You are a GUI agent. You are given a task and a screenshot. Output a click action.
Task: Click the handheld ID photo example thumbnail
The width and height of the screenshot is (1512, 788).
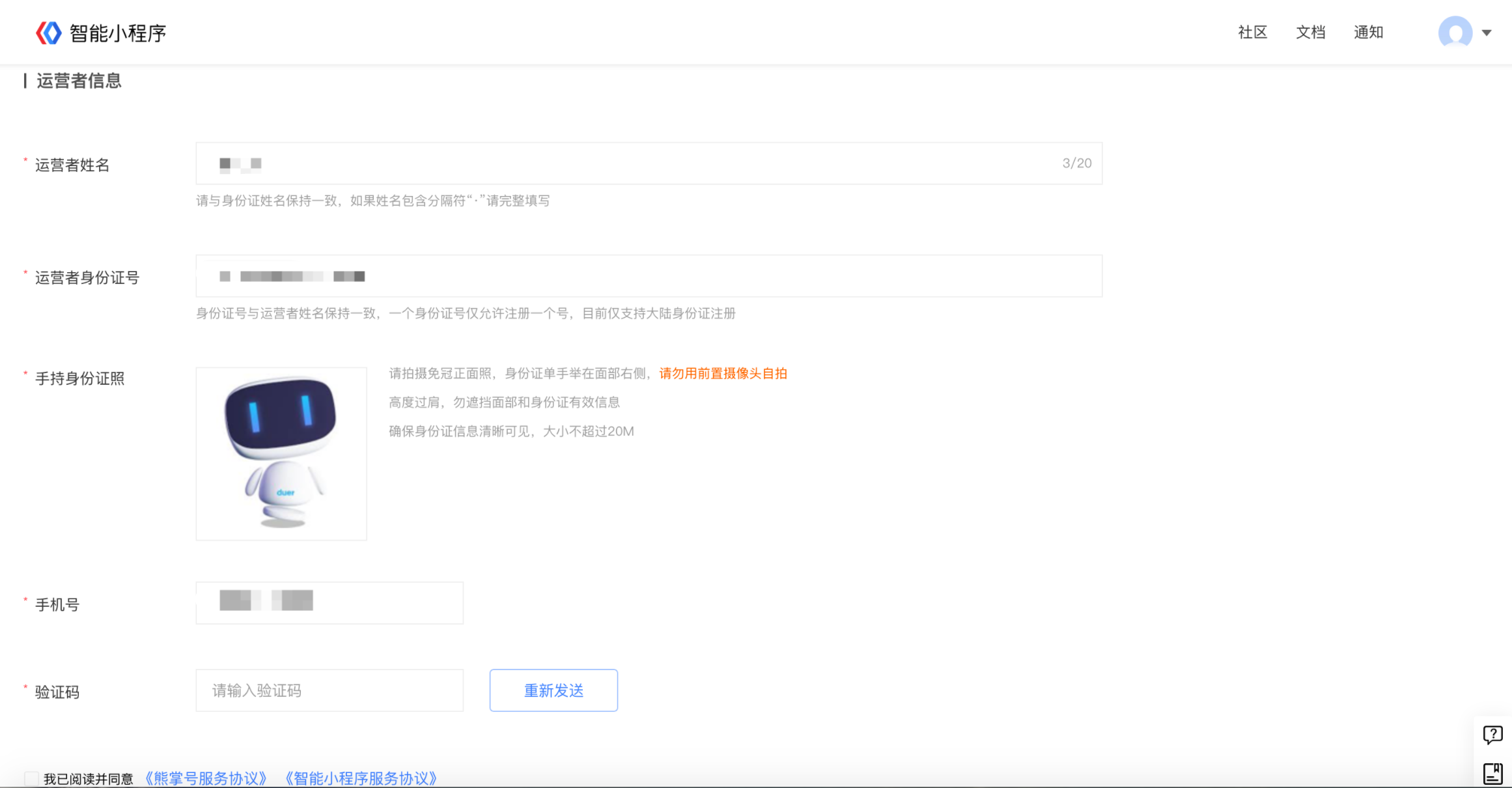click(x=281, y=454)
